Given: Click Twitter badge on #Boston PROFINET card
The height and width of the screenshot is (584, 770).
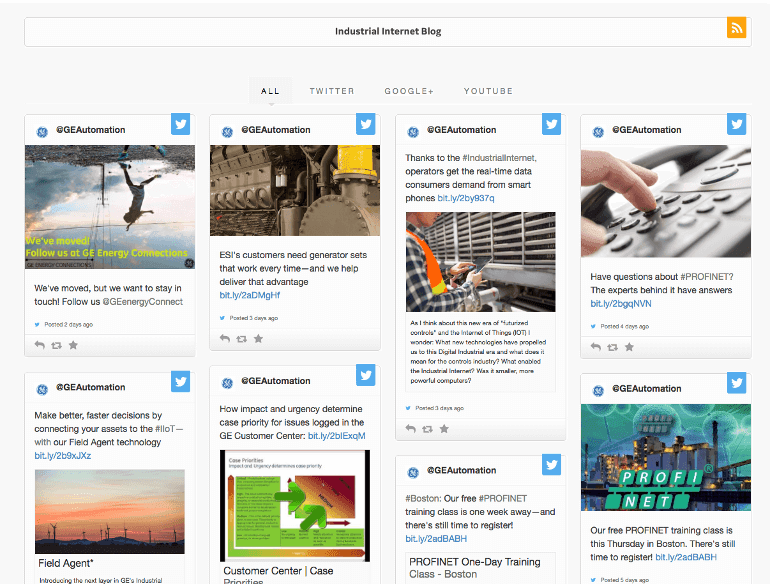Looking at the screenshot, I should coord(551,465).
